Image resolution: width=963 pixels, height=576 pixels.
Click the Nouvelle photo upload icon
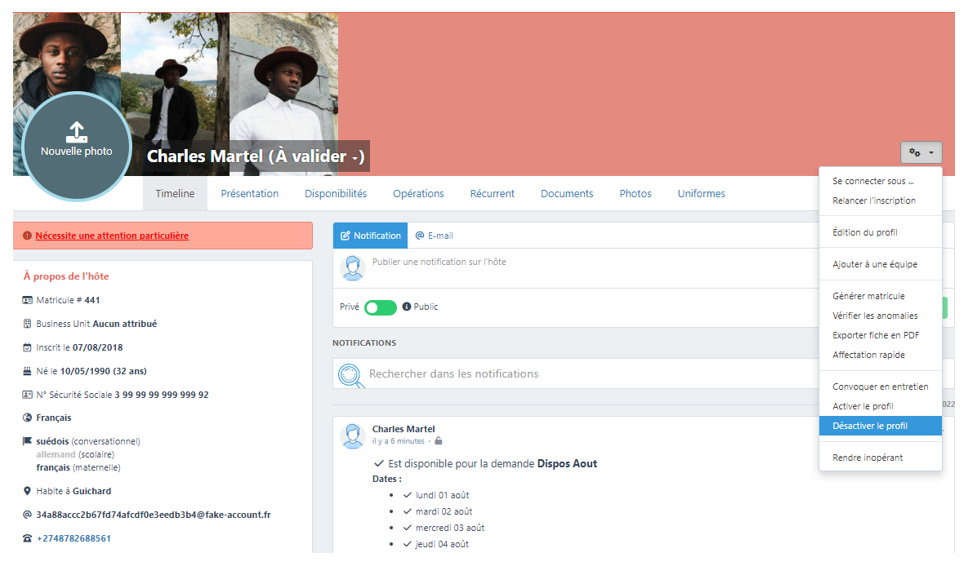[76, 131]
